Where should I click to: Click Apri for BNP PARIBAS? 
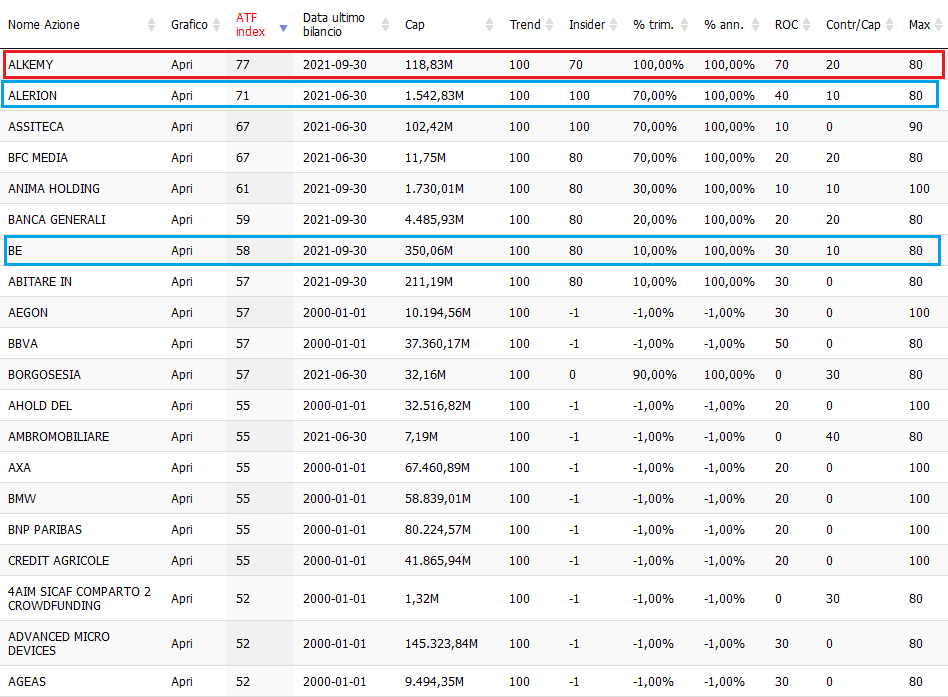(x=182, y=530)
